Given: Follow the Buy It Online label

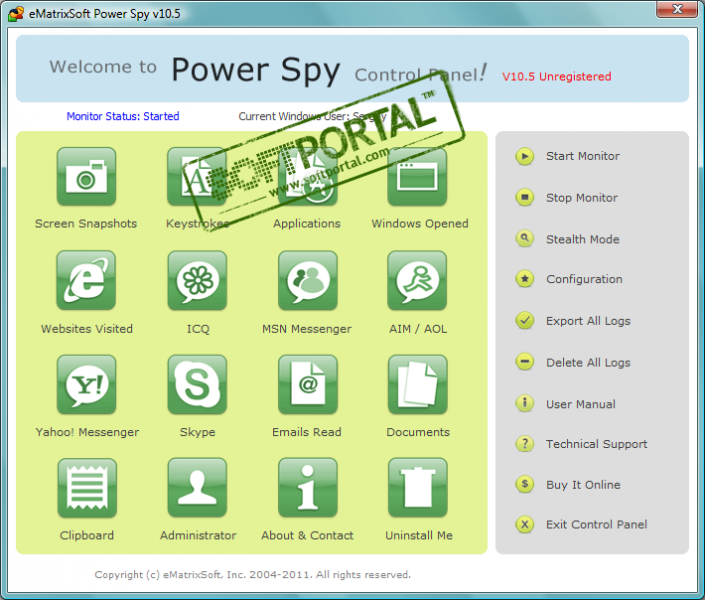Looking at the screenshot, I should (583, 485).
